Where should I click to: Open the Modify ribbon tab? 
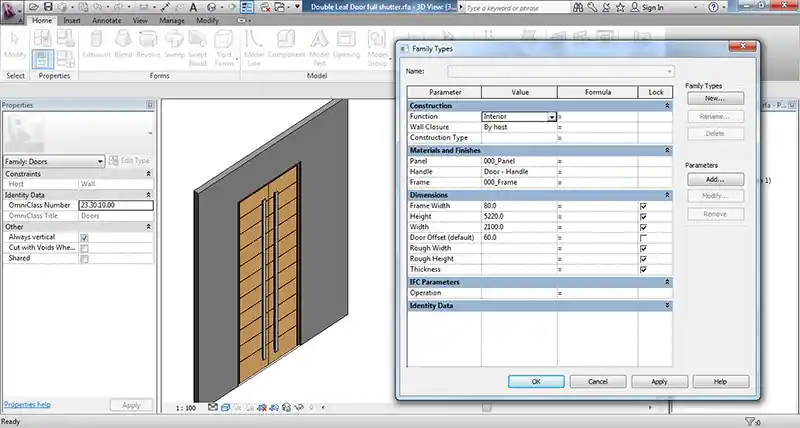click(x=207, y=20)
